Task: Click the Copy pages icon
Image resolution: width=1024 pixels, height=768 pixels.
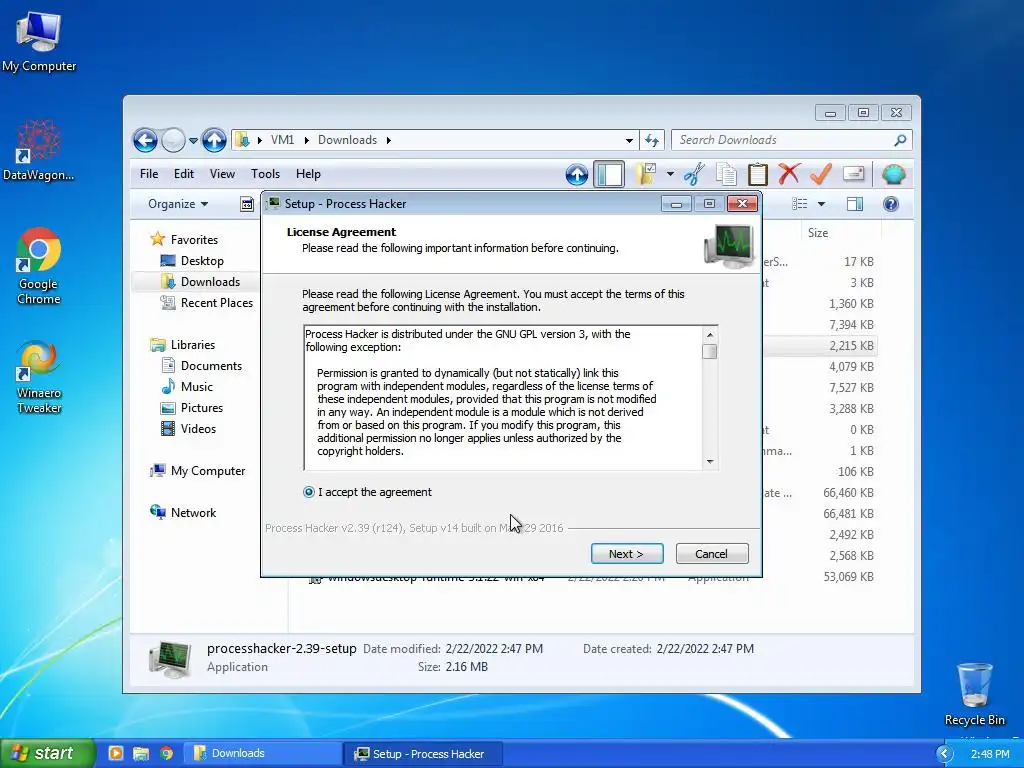Action: click(x=726, y=174)
